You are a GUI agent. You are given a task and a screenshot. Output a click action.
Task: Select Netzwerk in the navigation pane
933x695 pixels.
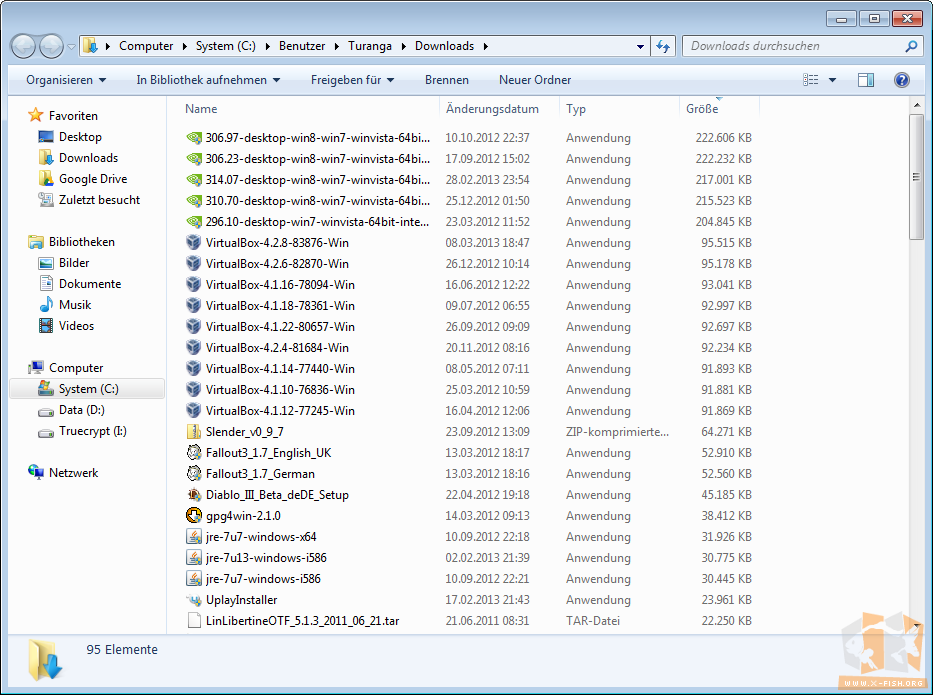point(73,472)
